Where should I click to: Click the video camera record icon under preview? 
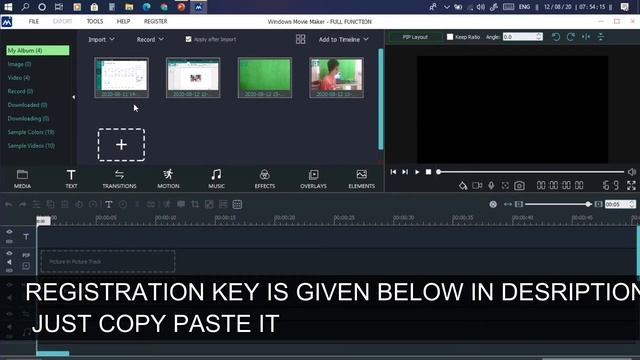[477, 186]
